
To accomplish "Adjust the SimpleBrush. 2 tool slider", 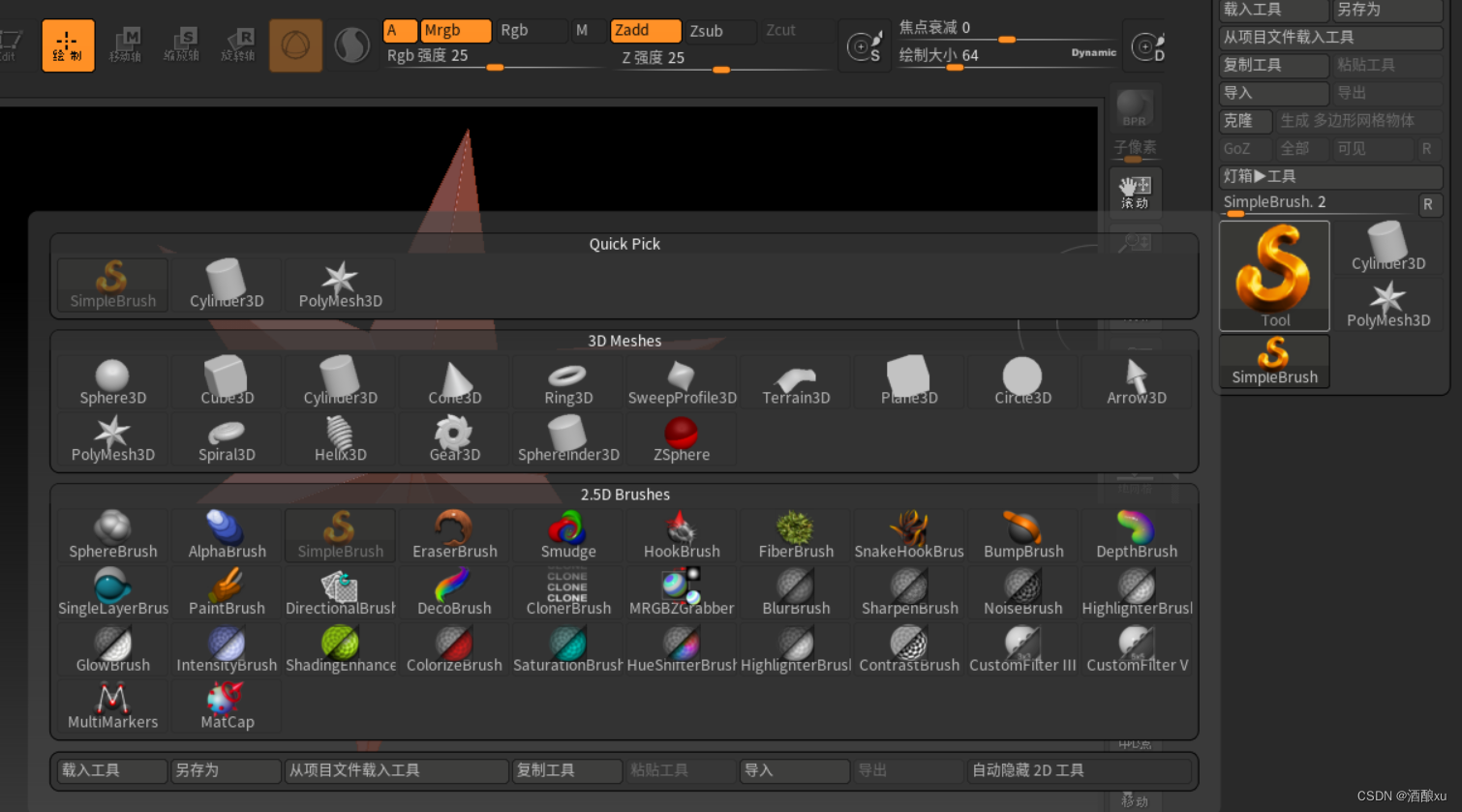I will (1318, 204).
